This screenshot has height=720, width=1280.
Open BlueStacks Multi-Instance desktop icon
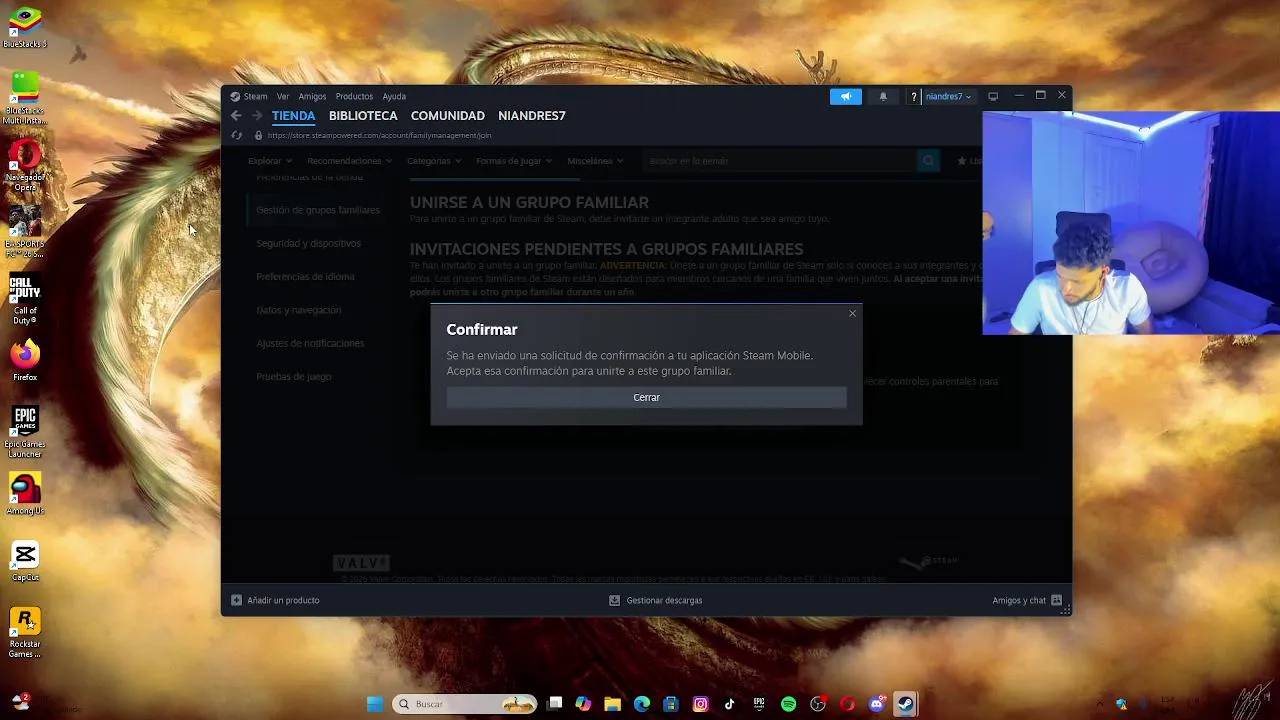25,98
